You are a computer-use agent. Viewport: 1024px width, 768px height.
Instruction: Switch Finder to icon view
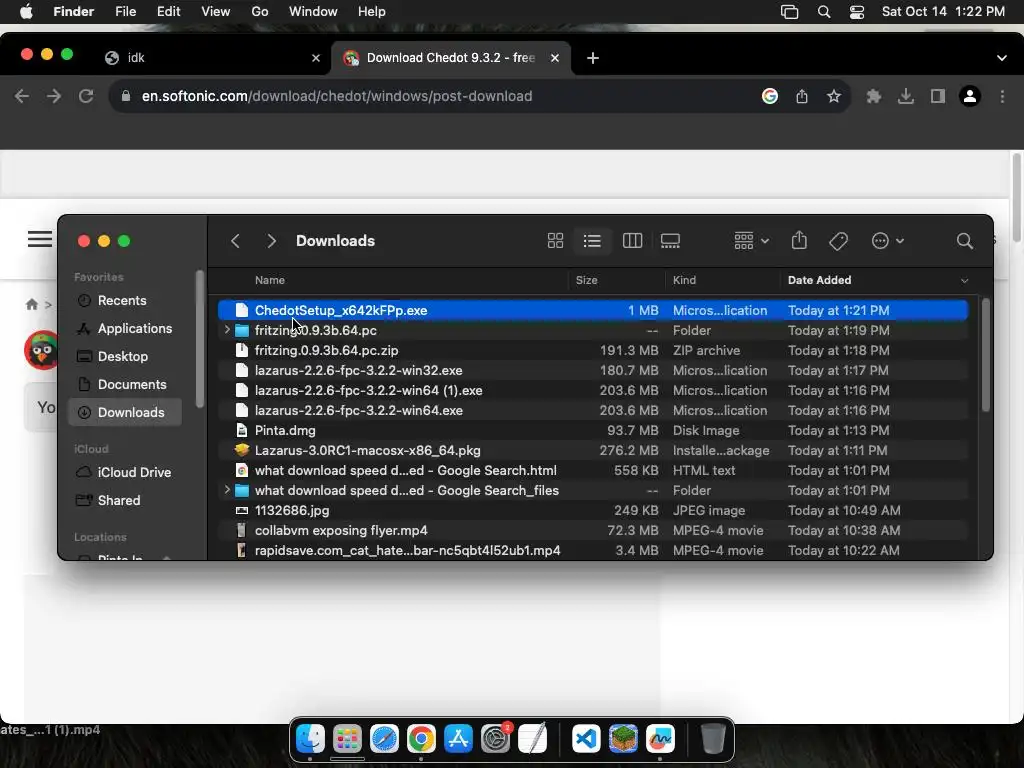tap(555, 241)
